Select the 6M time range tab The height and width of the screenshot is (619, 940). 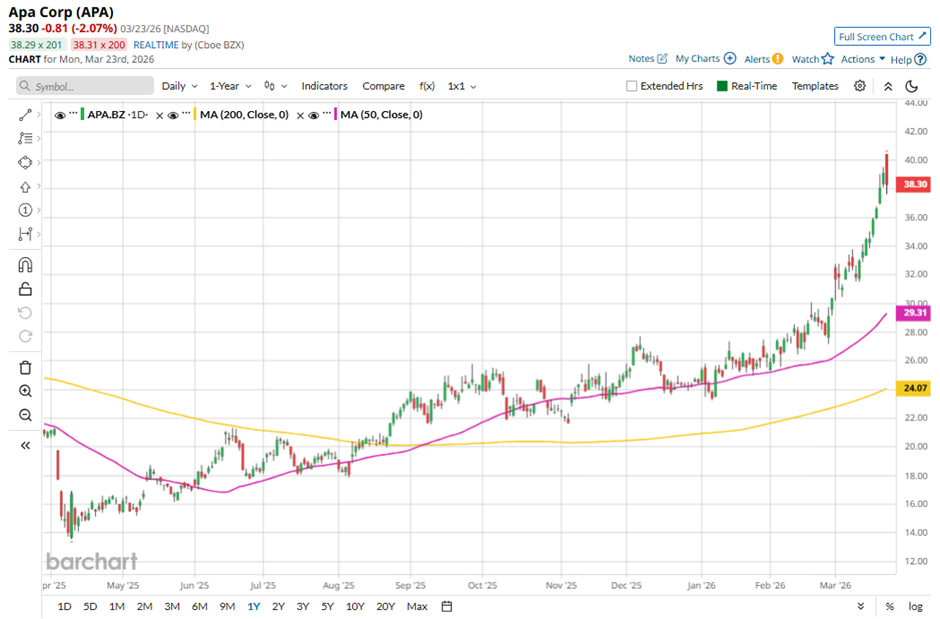(x=199, y=606)
